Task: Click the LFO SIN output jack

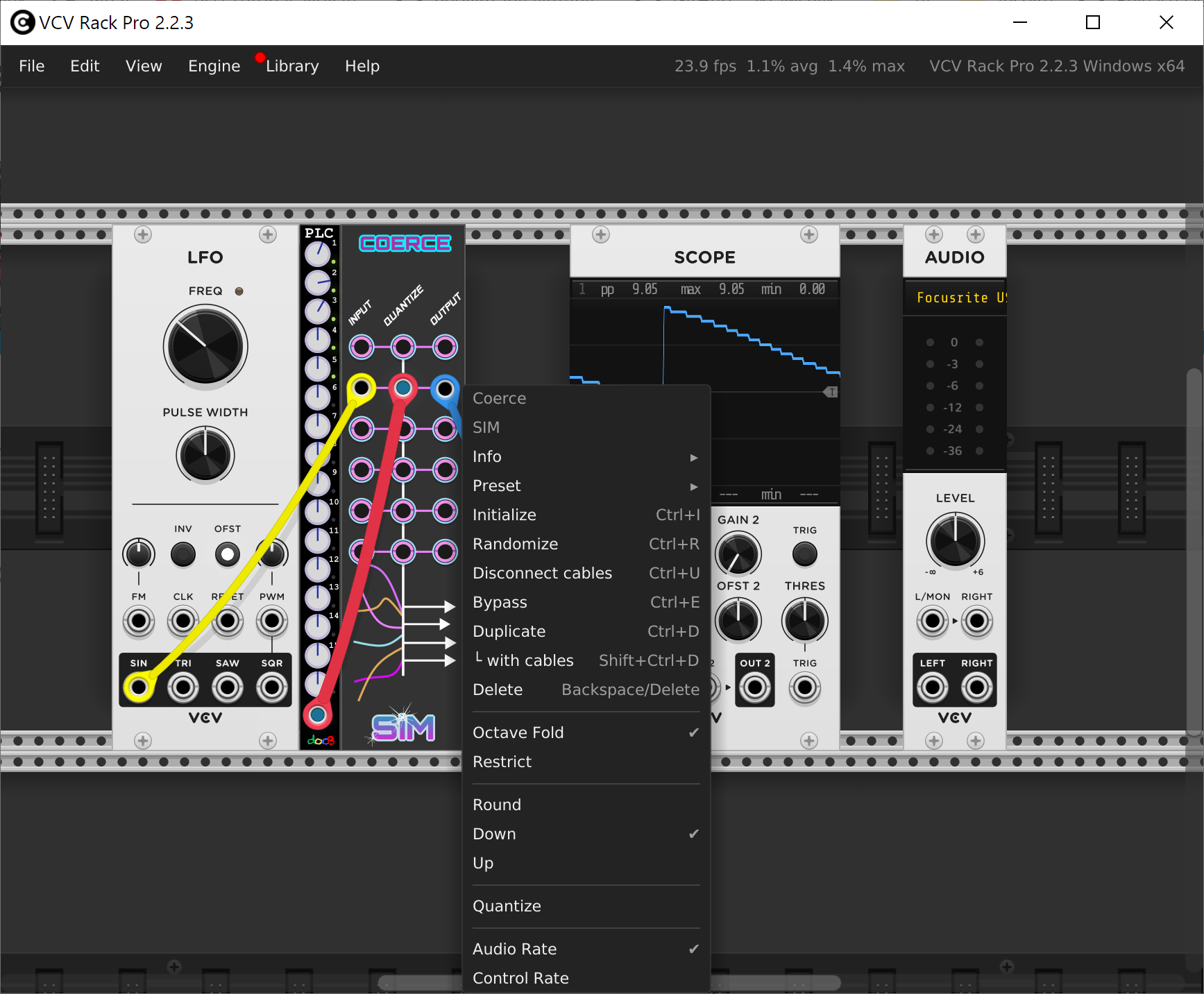Action: 139,687
